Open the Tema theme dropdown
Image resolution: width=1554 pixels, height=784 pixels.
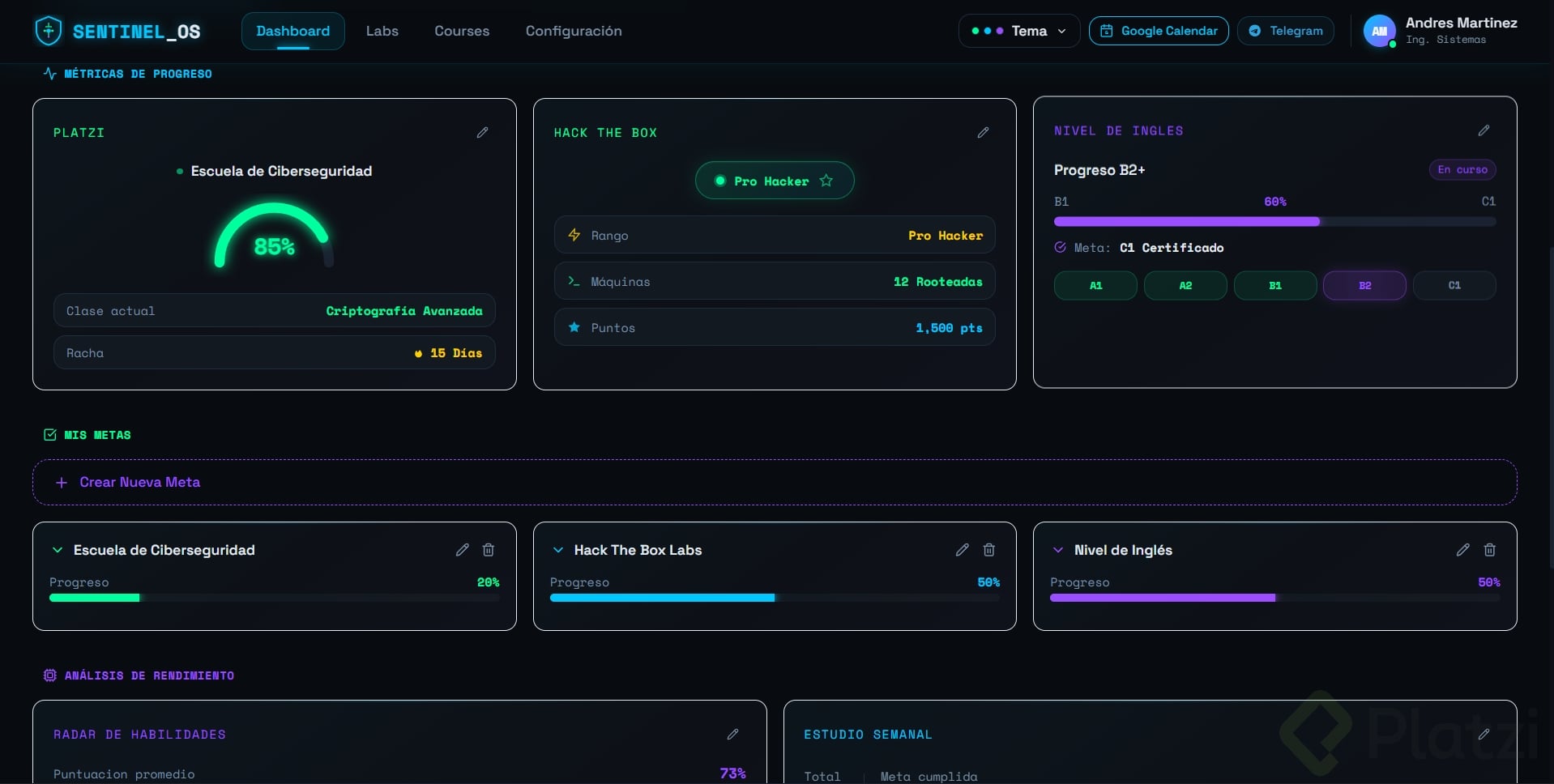pyautogui.click(x=1018, y=31)
